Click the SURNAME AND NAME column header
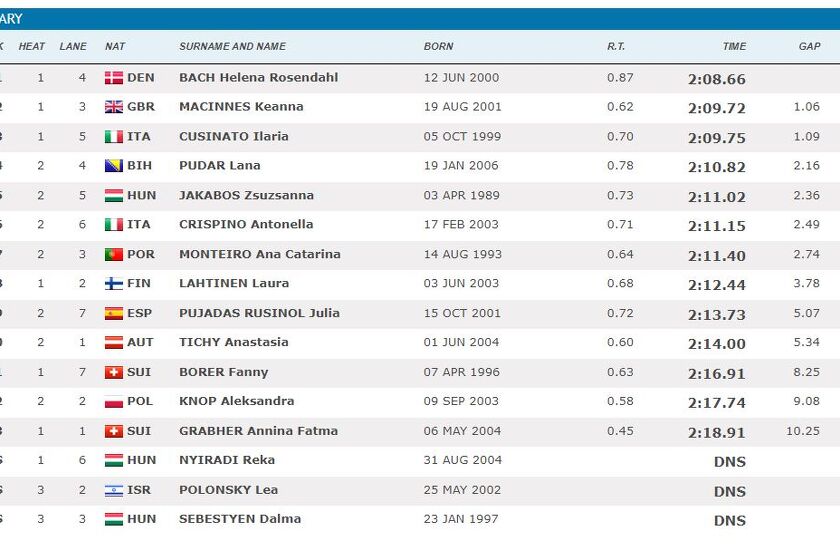840x560 pixels. (x=232, y=47)
